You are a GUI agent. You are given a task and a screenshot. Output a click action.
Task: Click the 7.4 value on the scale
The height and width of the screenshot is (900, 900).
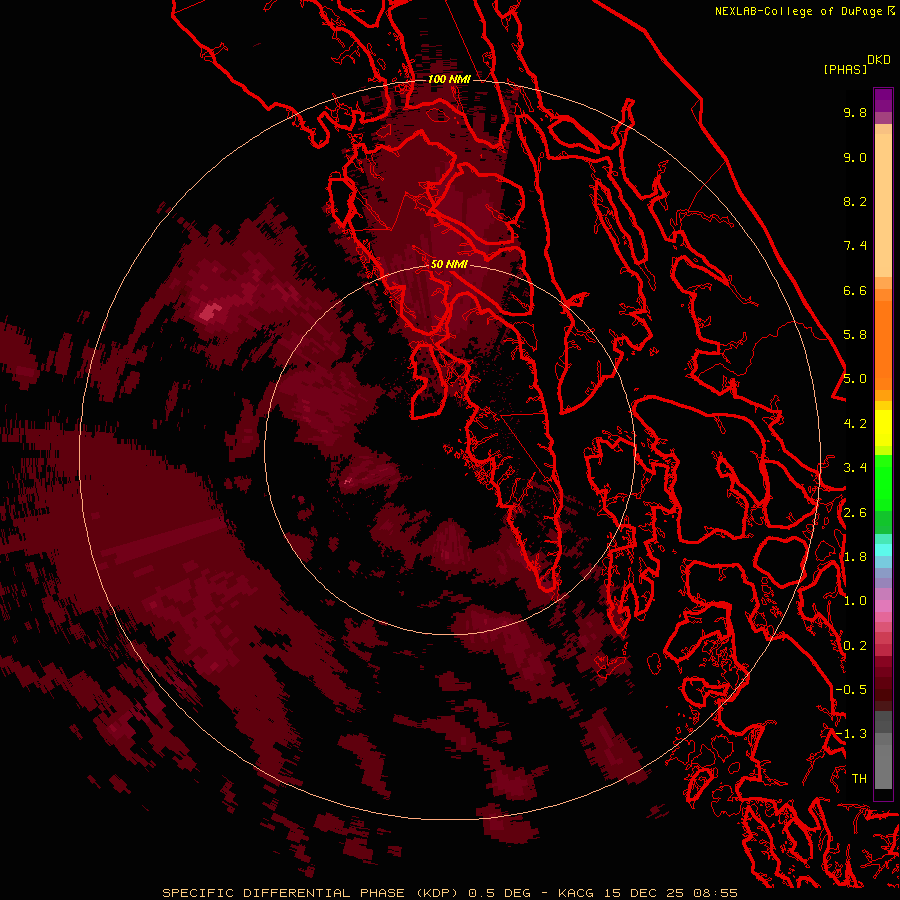click(x=855, y=246)
